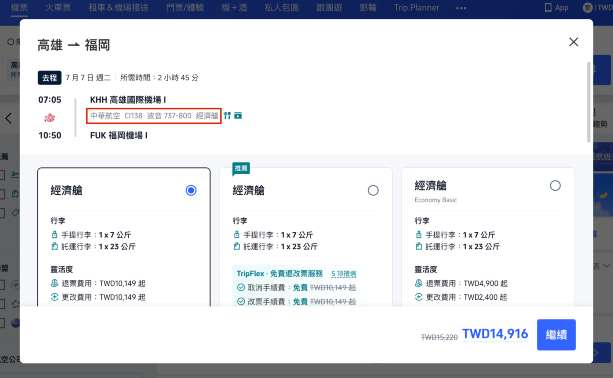Click the TripFlex 免費退改票服務 heading
613x378 pixels.
pos(280,273)
